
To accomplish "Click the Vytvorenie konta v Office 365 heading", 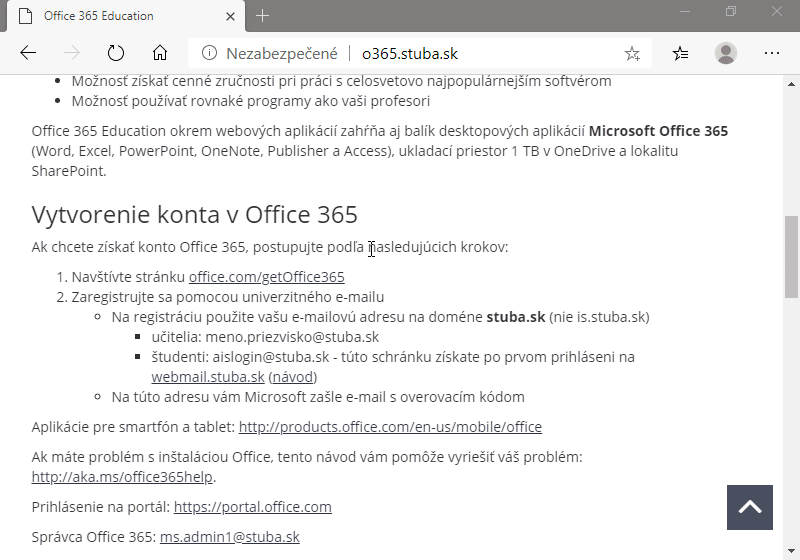I will point(194,215).
